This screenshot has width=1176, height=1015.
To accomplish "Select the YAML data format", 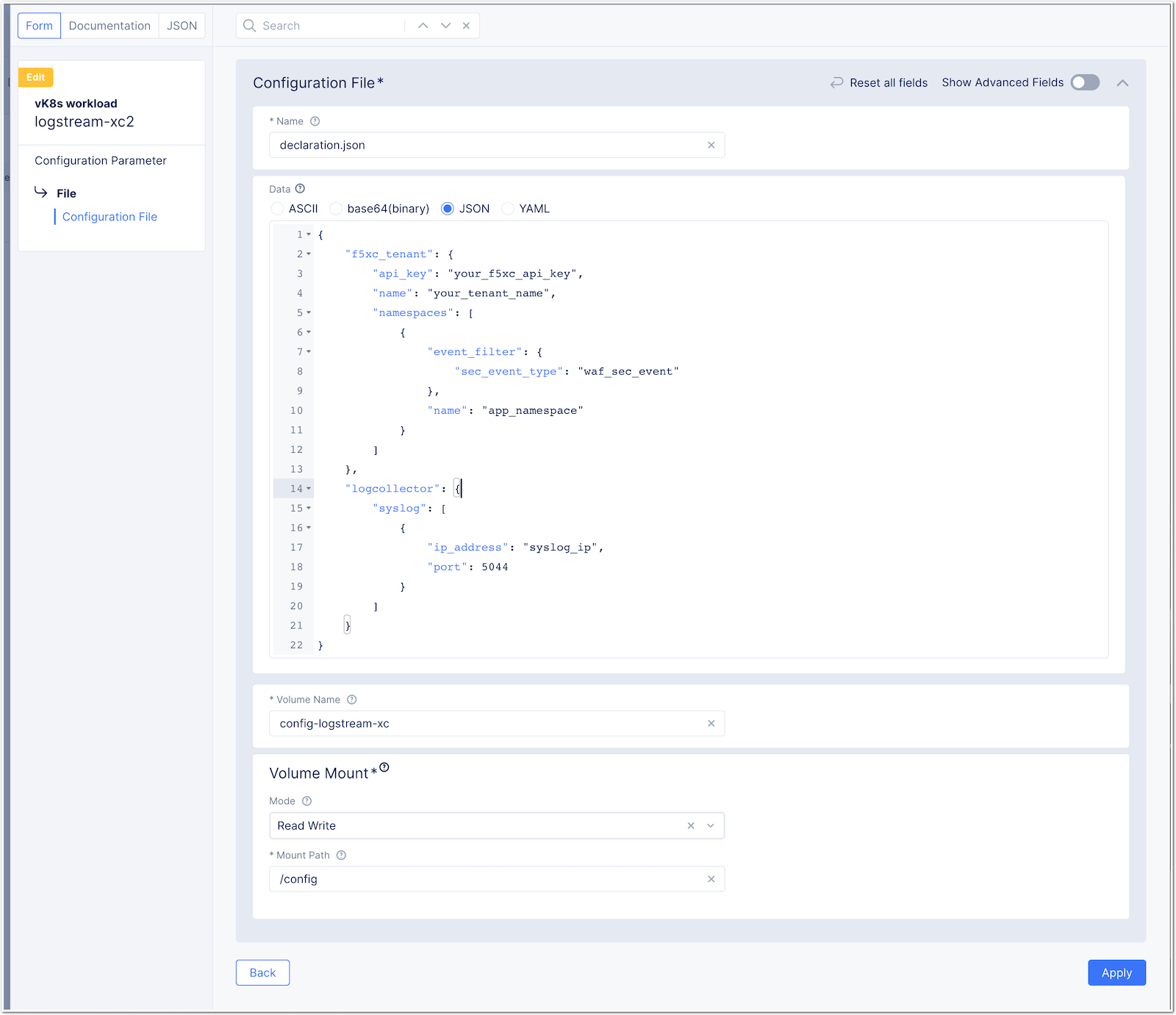I will click(508, 209).
